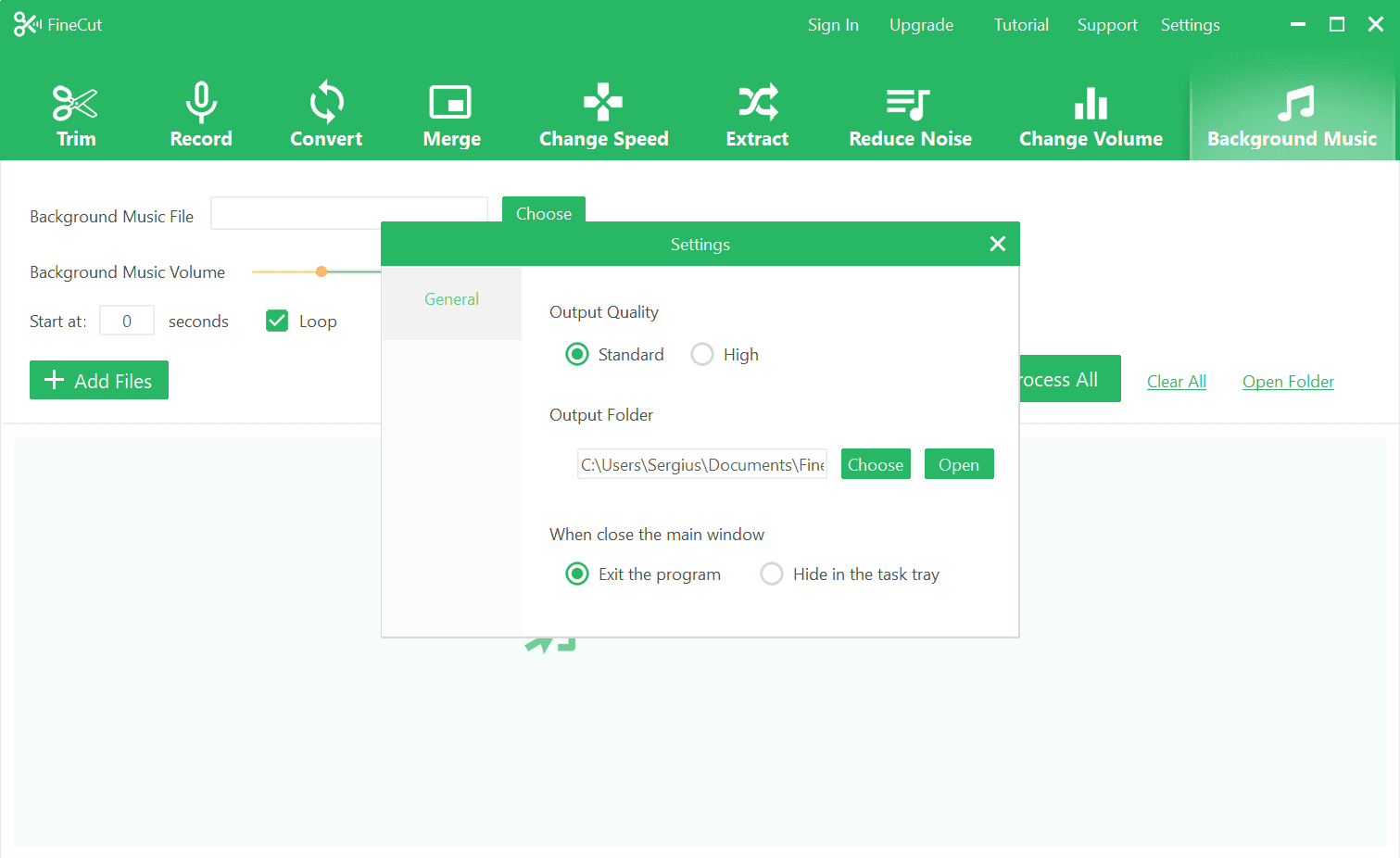The height and width of the screenshot is (858, 1400).
Task: Choose a new output folder
Action: pos(876,464)
